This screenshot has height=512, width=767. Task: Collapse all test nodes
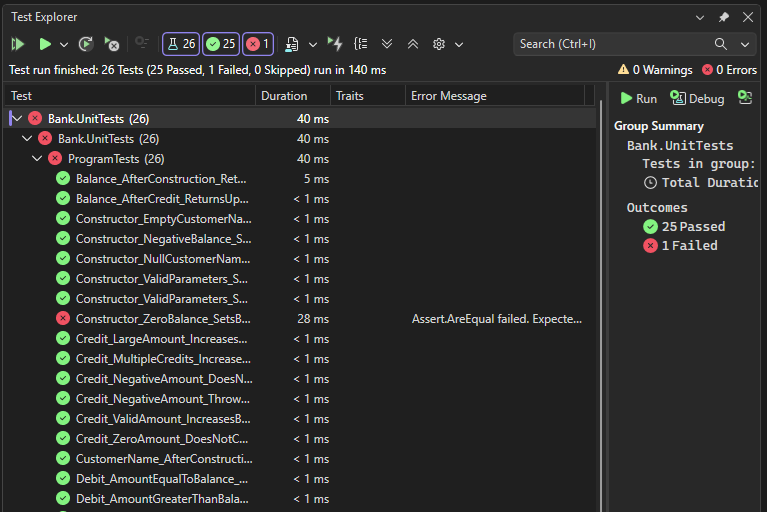coord(413,44)
